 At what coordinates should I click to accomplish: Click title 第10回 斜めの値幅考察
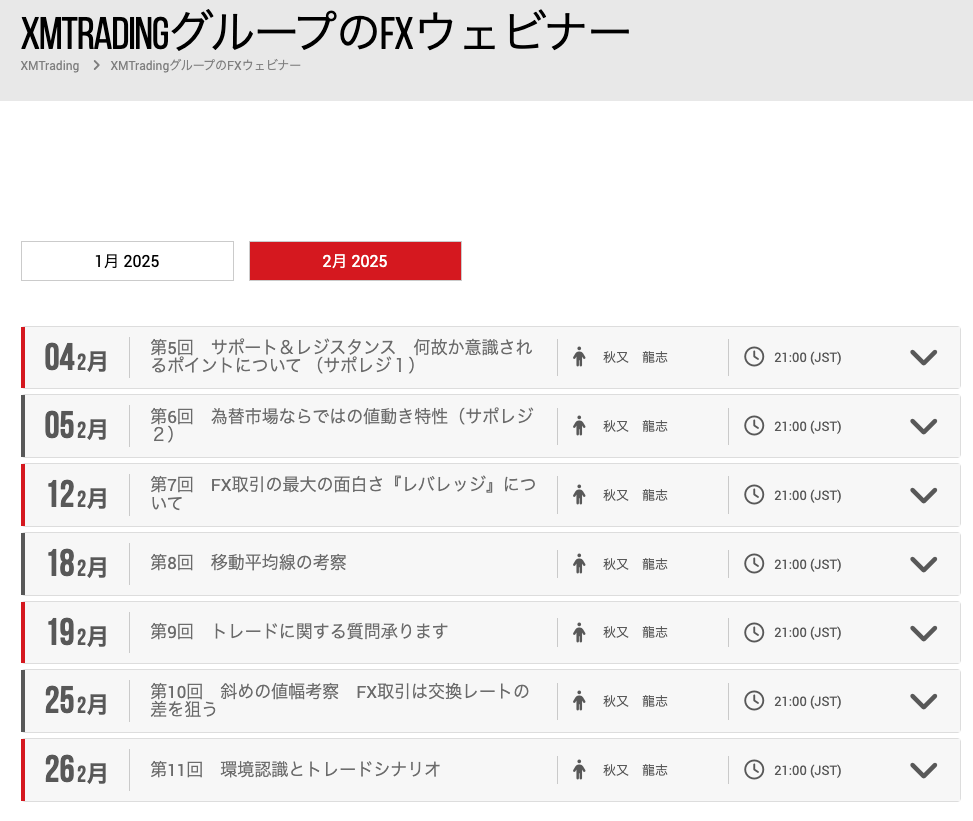click(x=339, y=700)
